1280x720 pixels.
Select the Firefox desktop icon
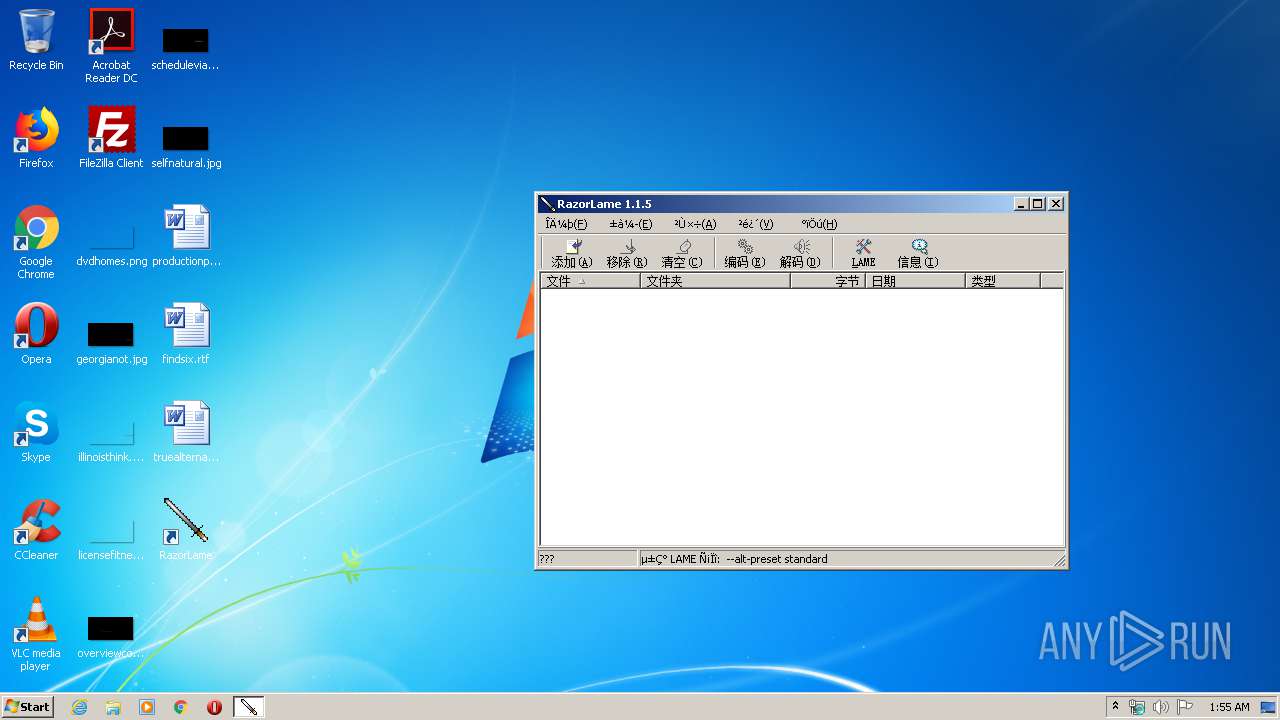pyautogui.click(x=36, y=138)
